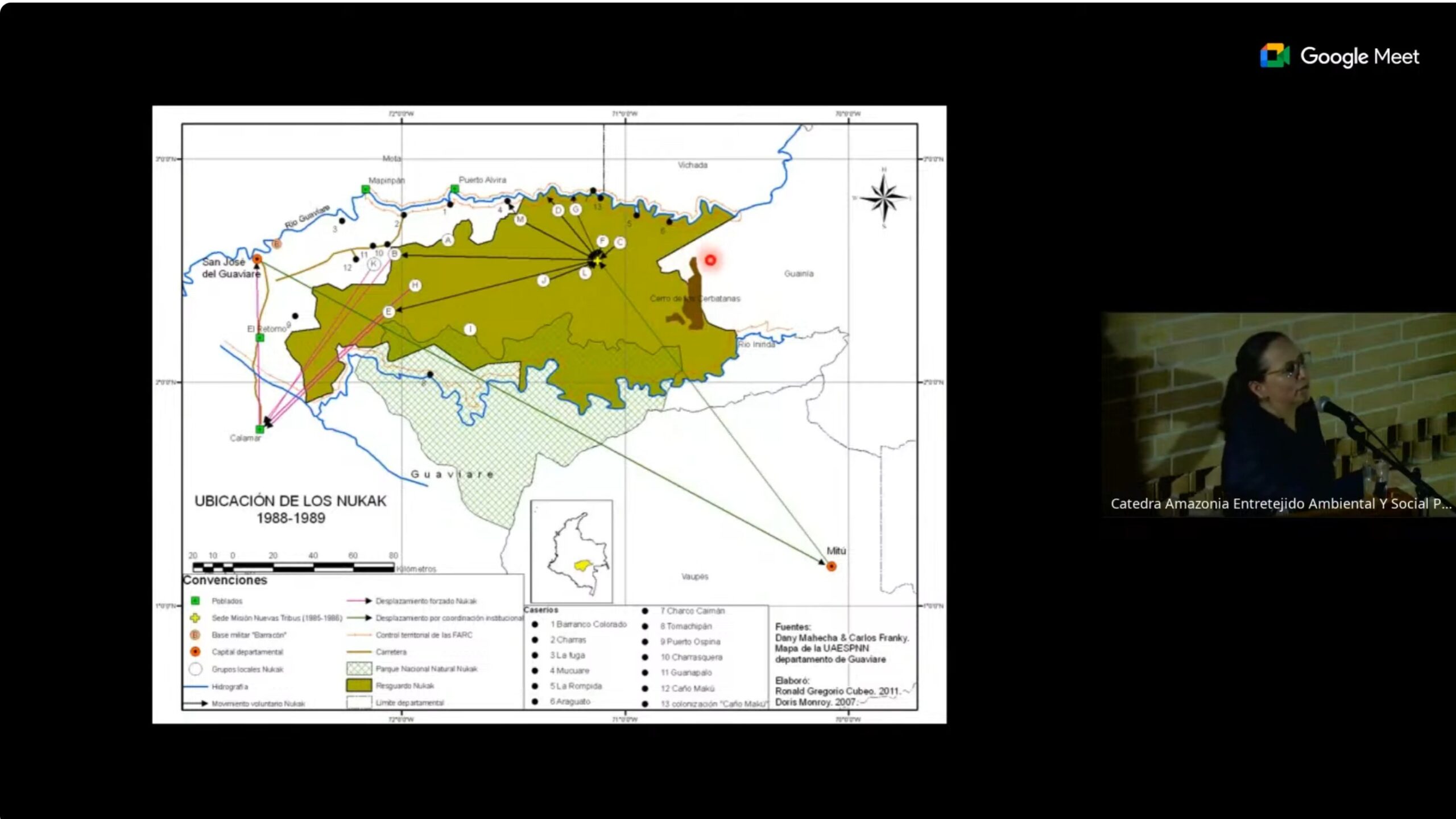The image size is (1456, 819).
Task: Click the kilometer scale bar
Action: (x=293, y=567)
